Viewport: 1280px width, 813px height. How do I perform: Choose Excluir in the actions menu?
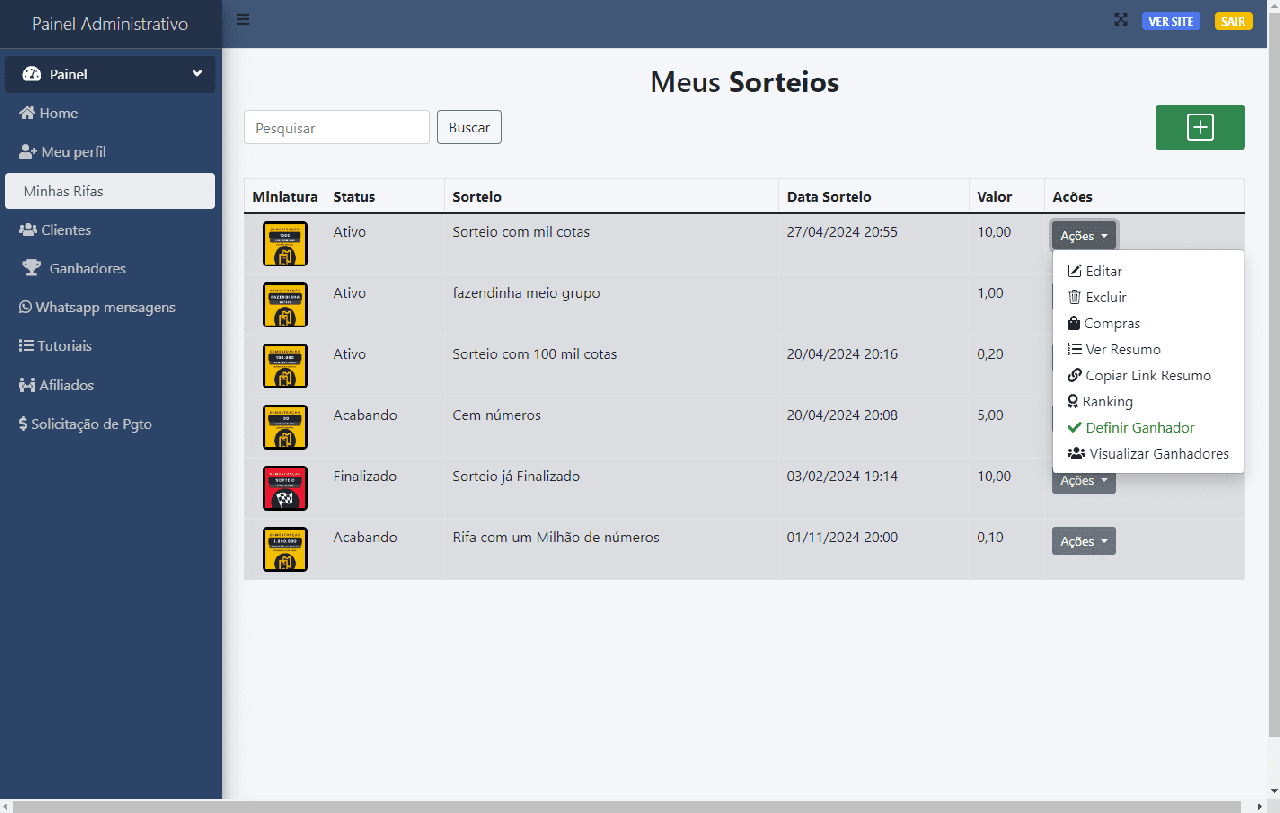[x=1105, y=297]
